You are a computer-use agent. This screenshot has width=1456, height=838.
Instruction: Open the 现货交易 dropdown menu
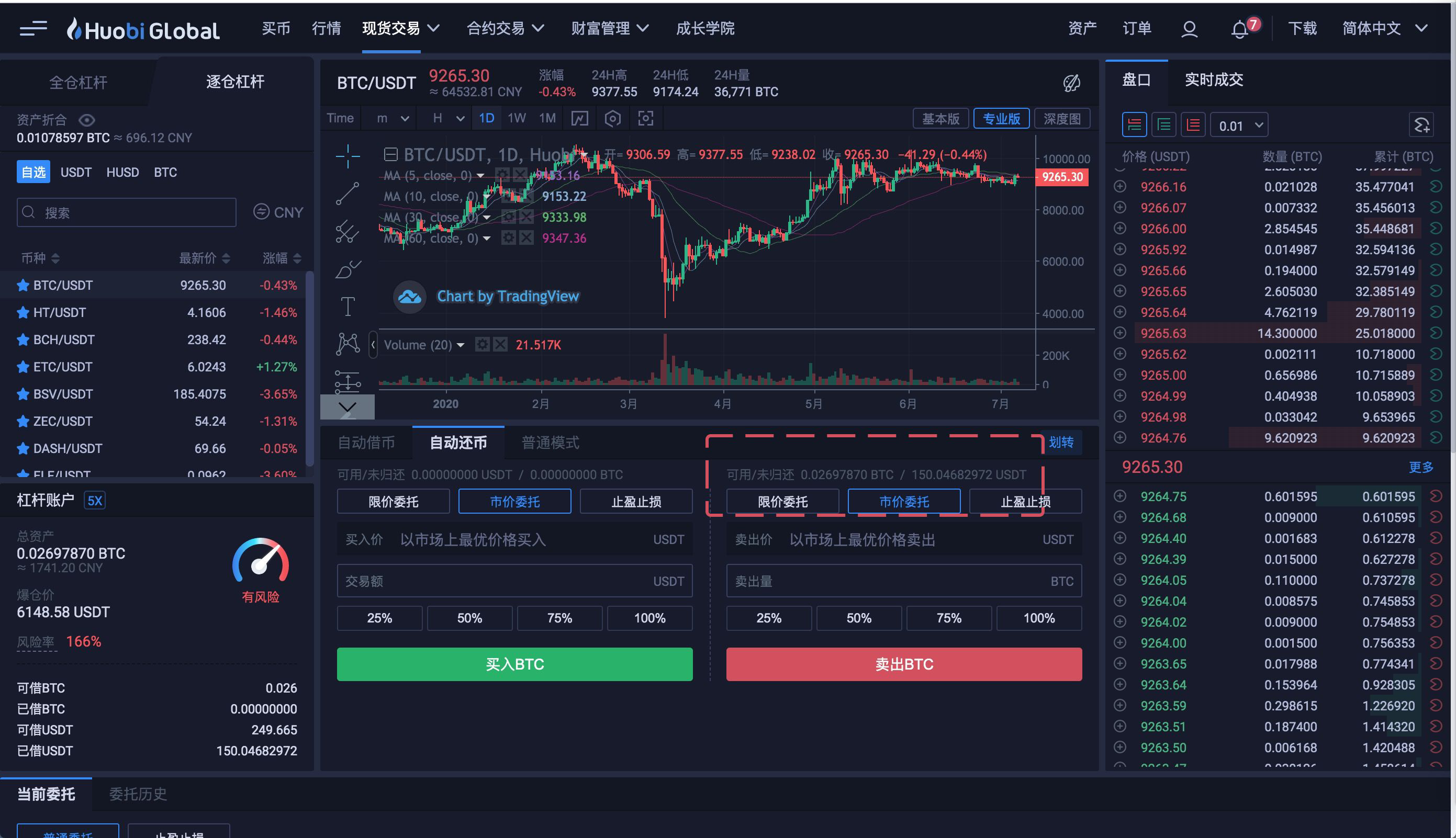401,28
